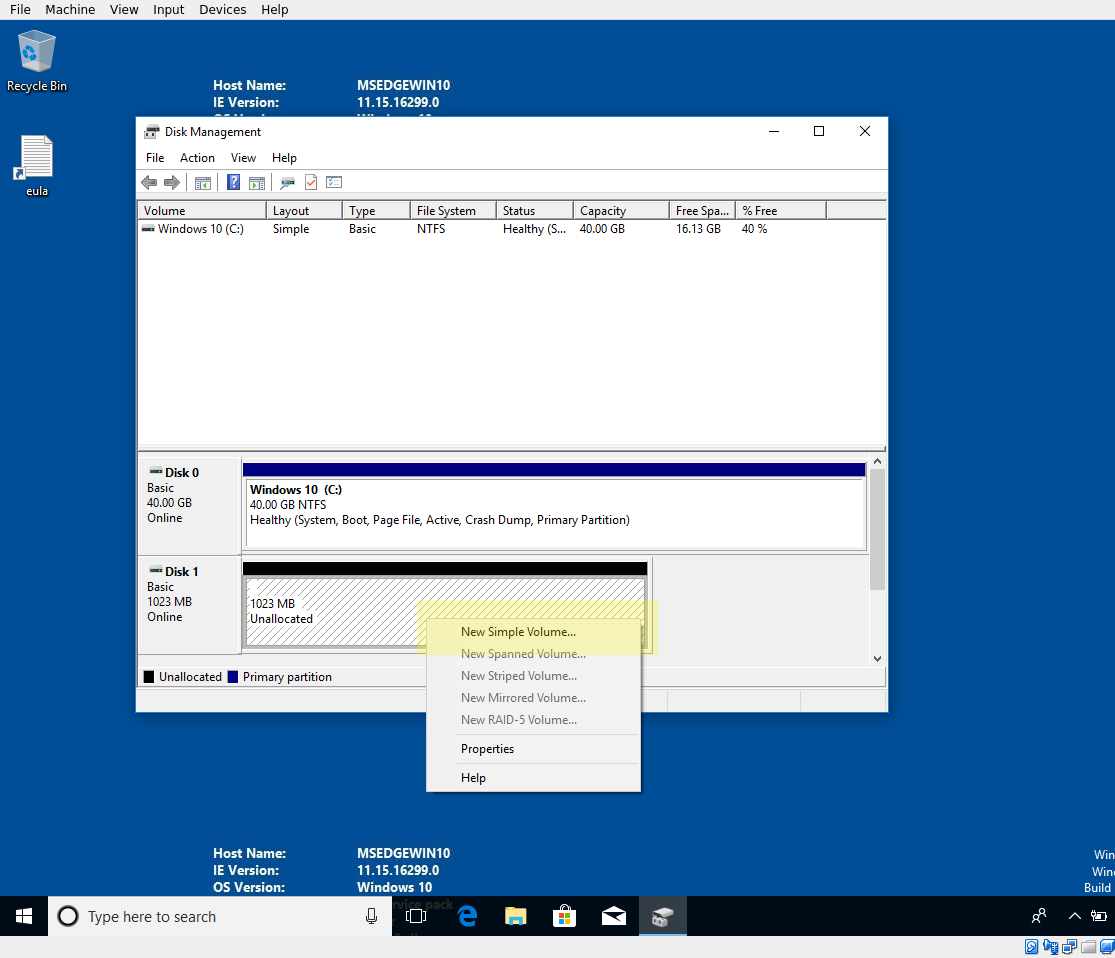Open File Explorer from the taskbar
This screenshot has width=1115, height=958.
point(516,916)
